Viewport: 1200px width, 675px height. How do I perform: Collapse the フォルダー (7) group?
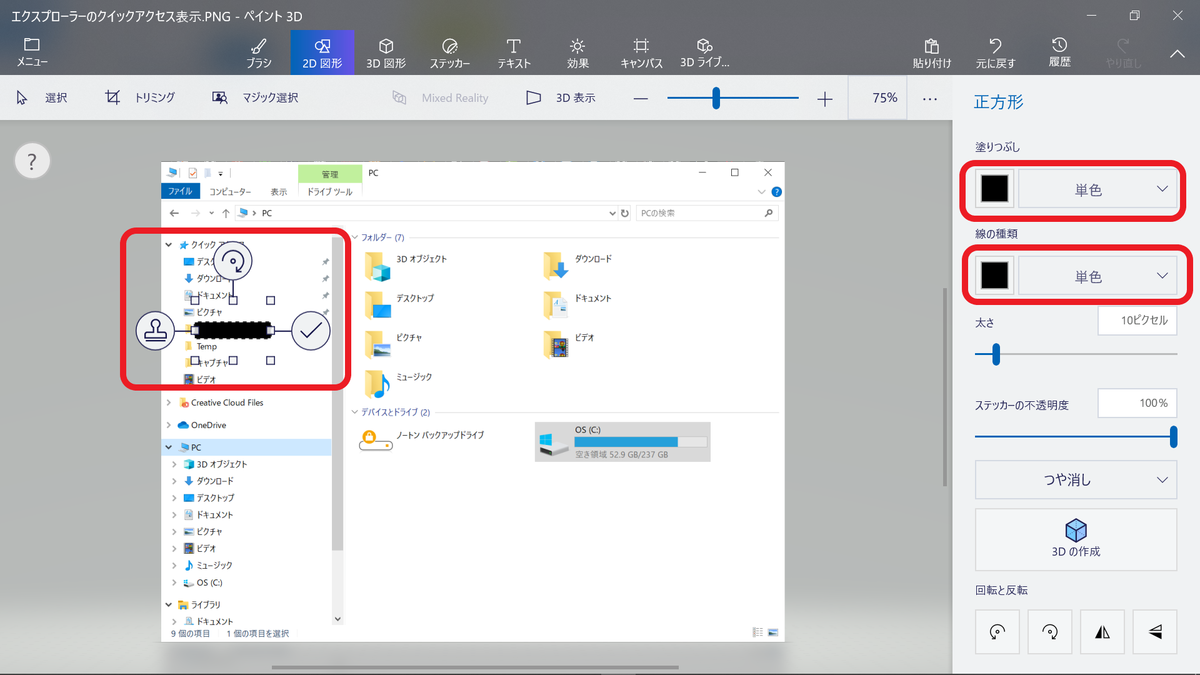pyautogui.click(x=355, y=237)
